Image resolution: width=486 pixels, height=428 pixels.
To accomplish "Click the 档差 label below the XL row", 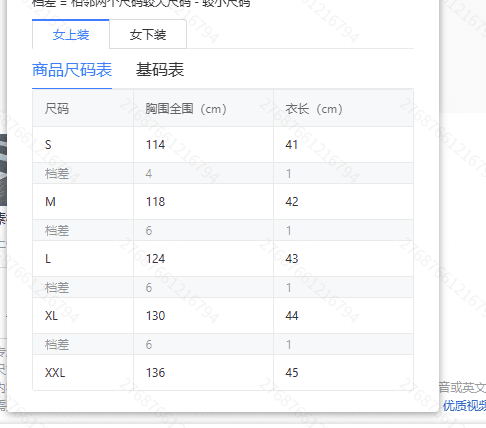I will 57,345.
